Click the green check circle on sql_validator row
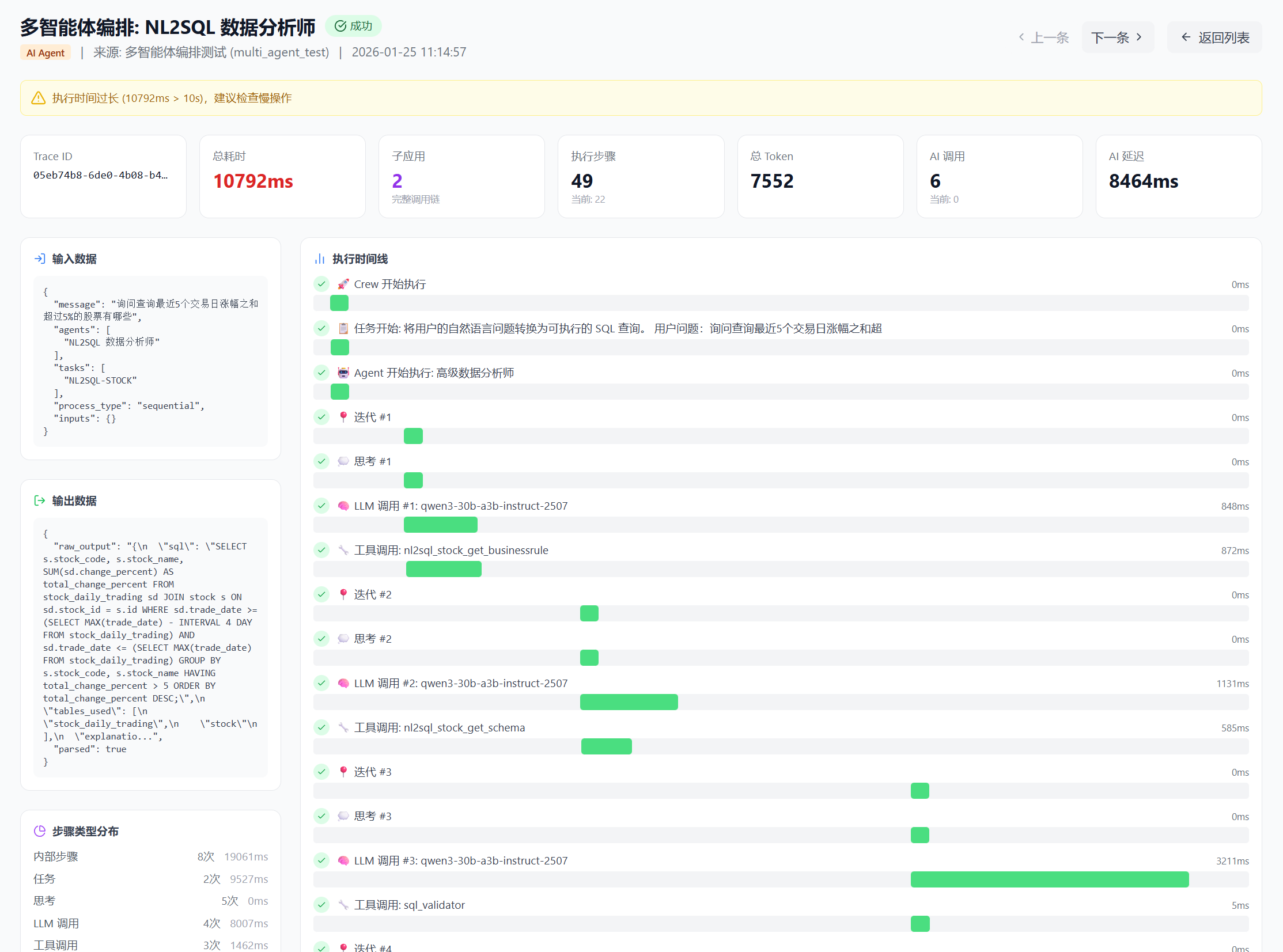 (x=321, y=905)
